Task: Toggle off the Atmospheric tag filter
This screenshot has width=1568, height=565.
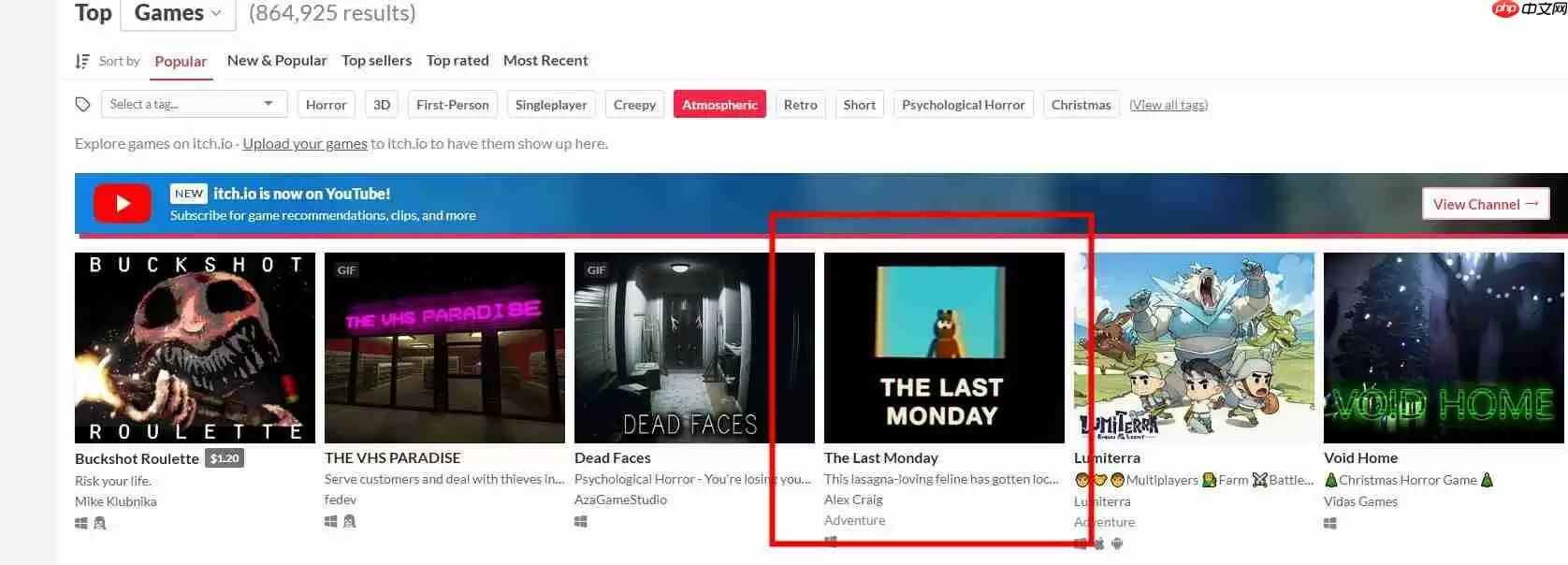Action: 719,105
